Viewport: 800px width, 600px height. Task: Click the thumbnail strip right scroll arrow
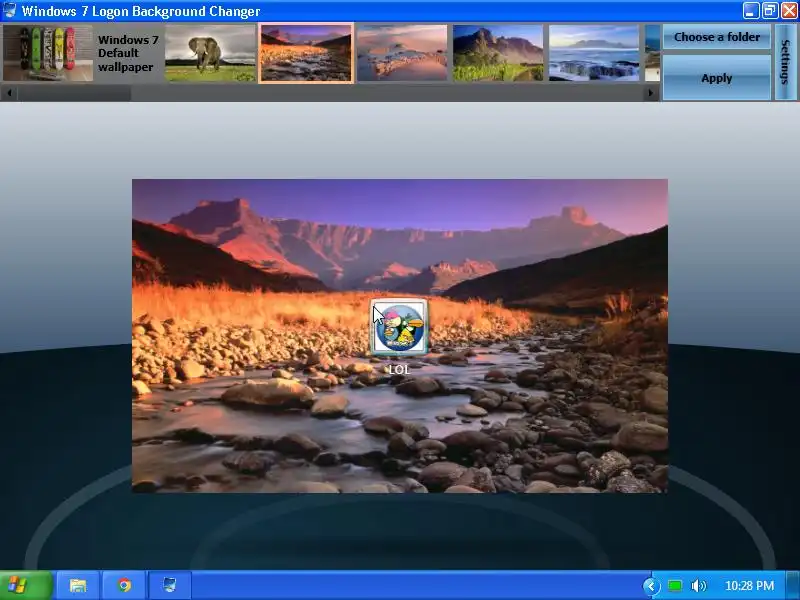[x=651, y=93]
